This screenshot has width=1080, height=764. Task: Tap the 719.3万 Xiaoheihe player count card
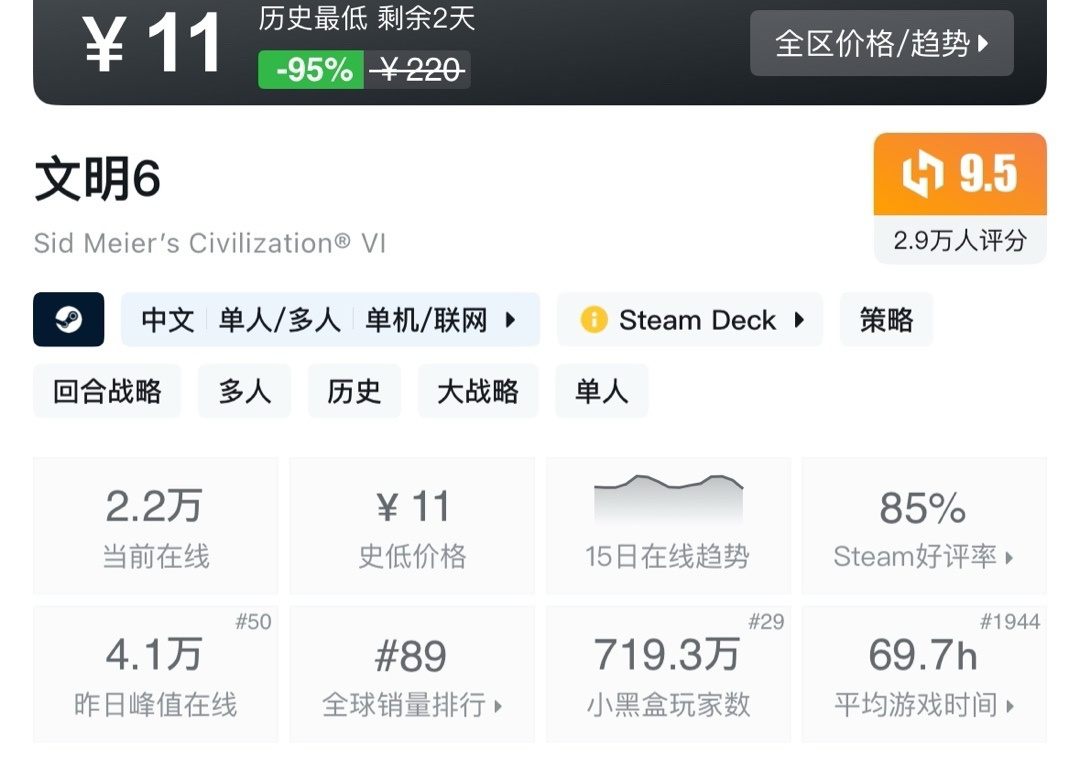point(668,674)
